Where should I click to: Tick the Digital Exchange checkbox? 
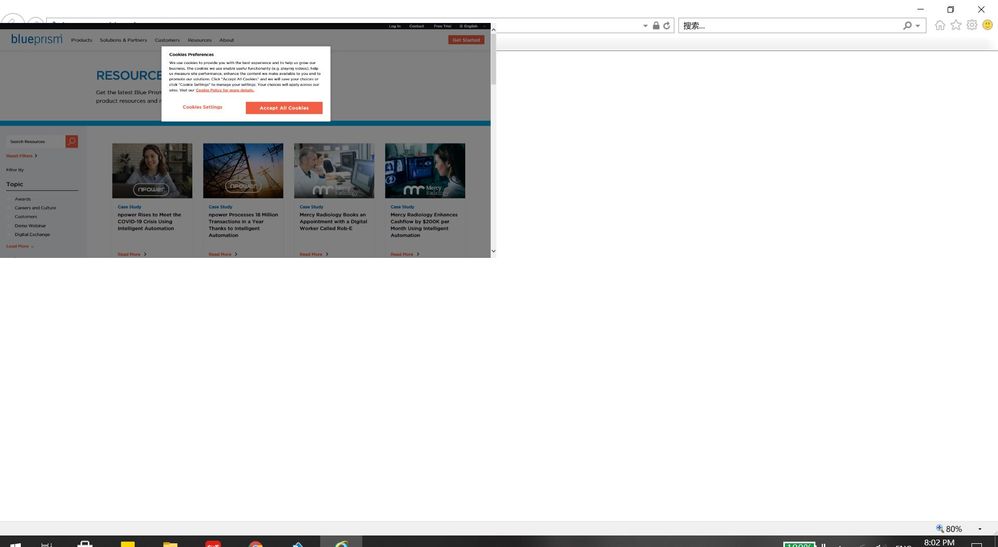pos(10,234)
